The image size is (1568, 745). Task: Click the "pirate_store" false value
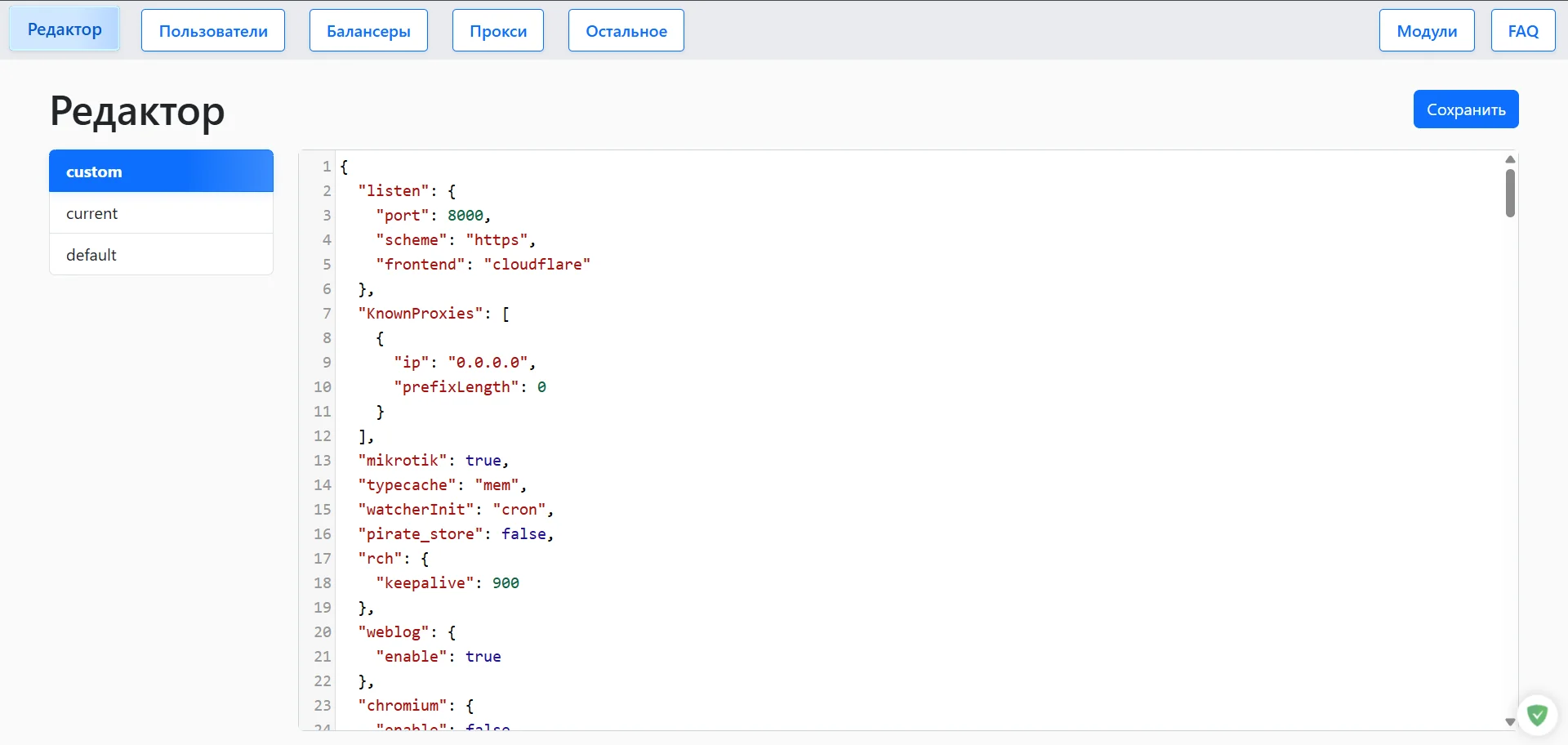(x=523, y=534)
